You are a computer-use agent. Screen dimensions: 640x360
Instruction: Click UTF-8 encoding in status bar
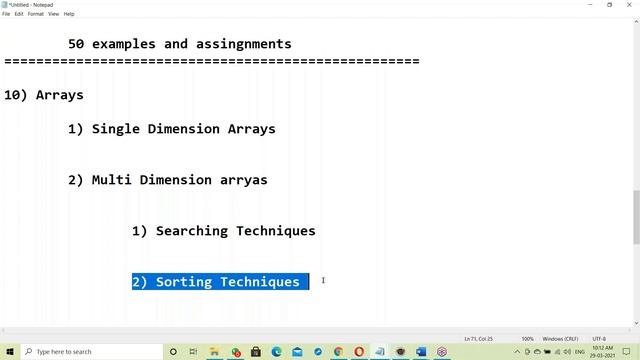pos(599,339)
